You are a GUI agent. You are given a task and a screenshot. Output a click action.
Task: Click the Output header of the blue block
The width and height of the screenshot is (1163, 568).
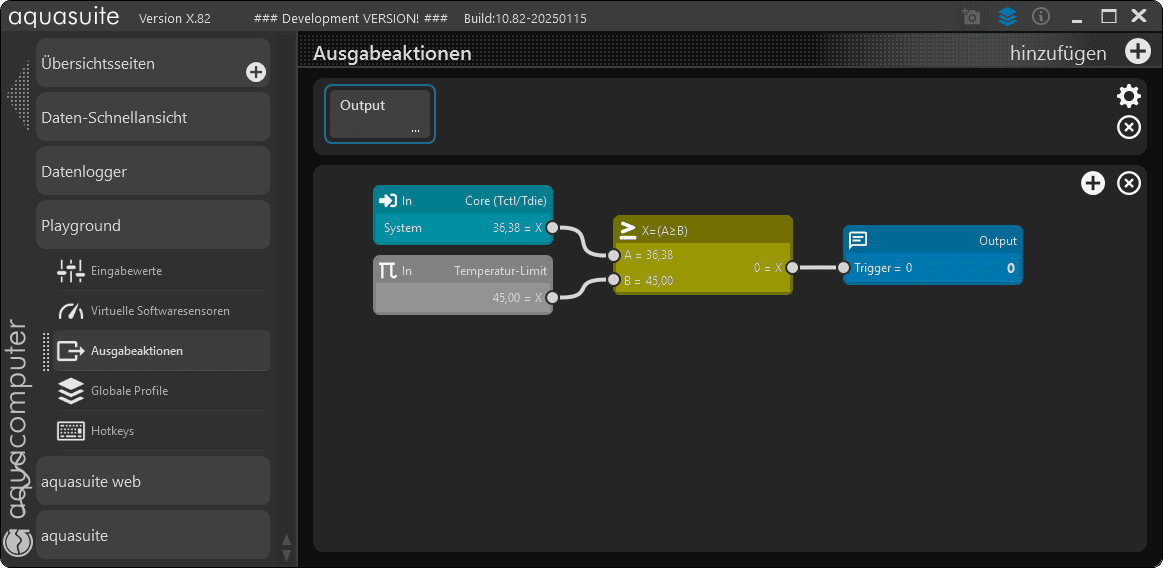coord(933,240)
